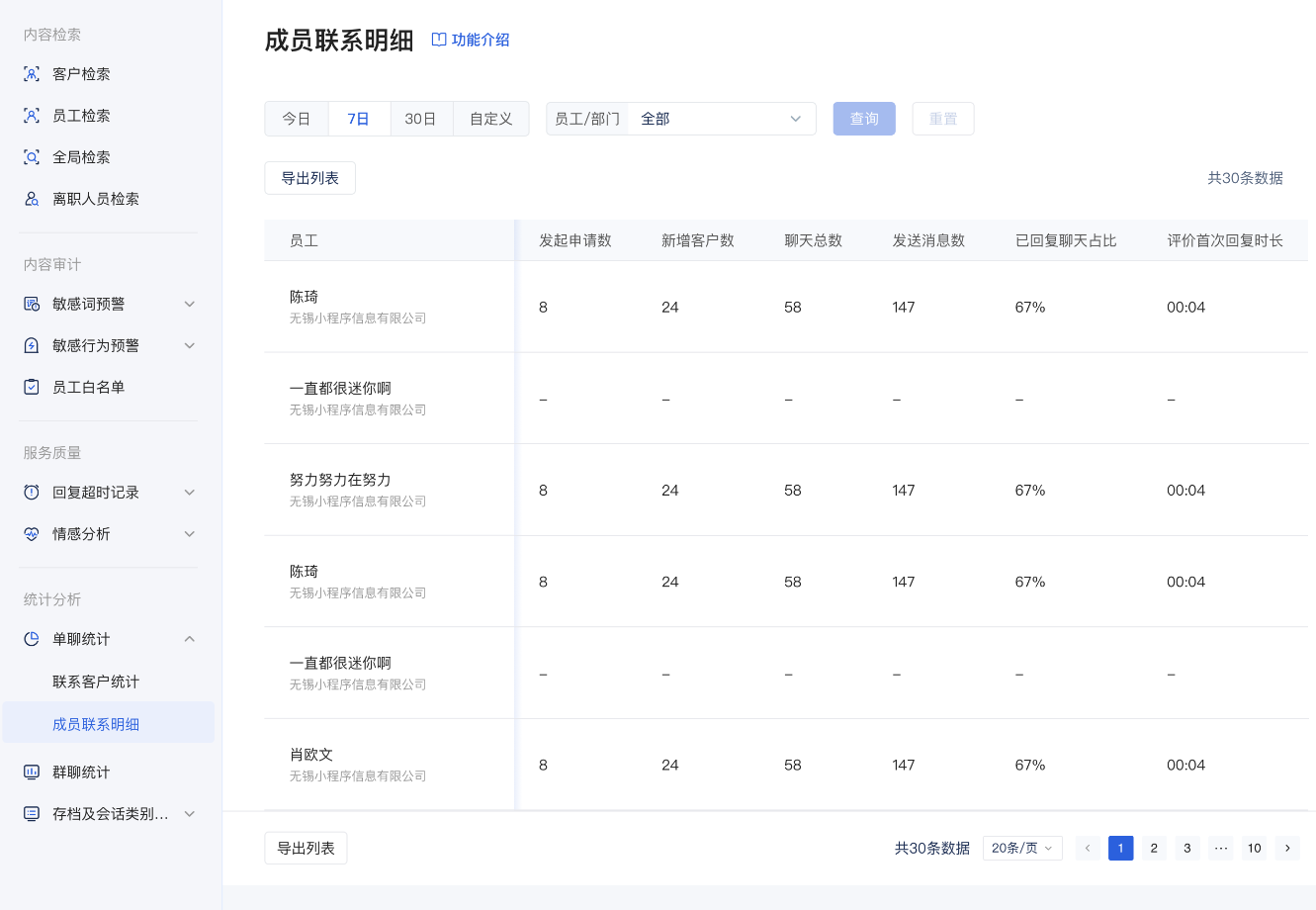
Task: Open 成员联系明细 in the sidebar
Action: 108,724
